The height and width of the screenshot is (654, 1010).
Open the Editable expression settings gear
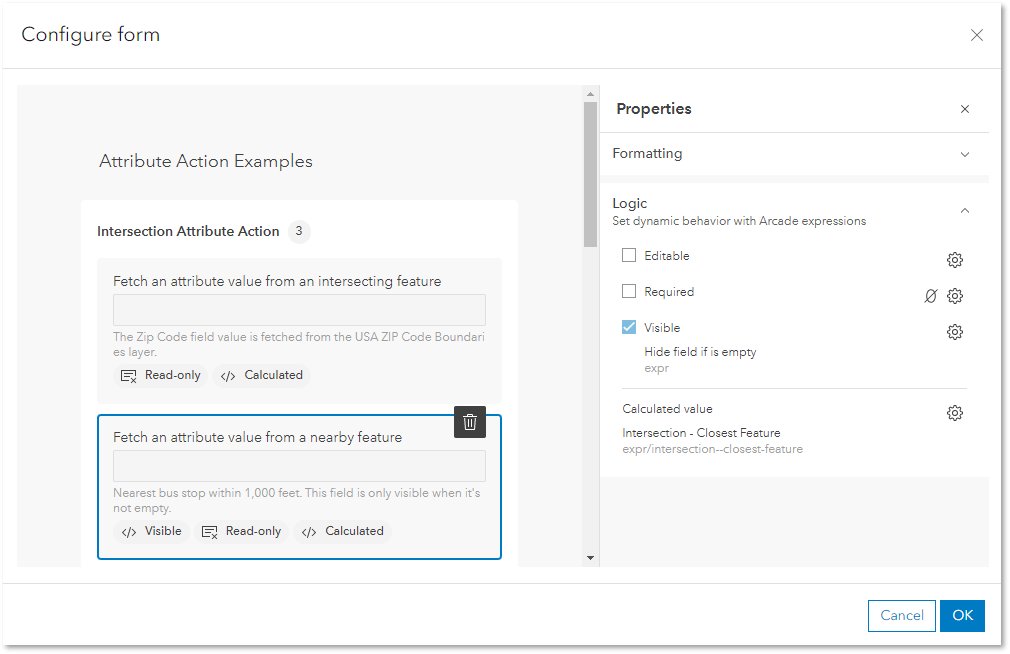pos(954,259)
